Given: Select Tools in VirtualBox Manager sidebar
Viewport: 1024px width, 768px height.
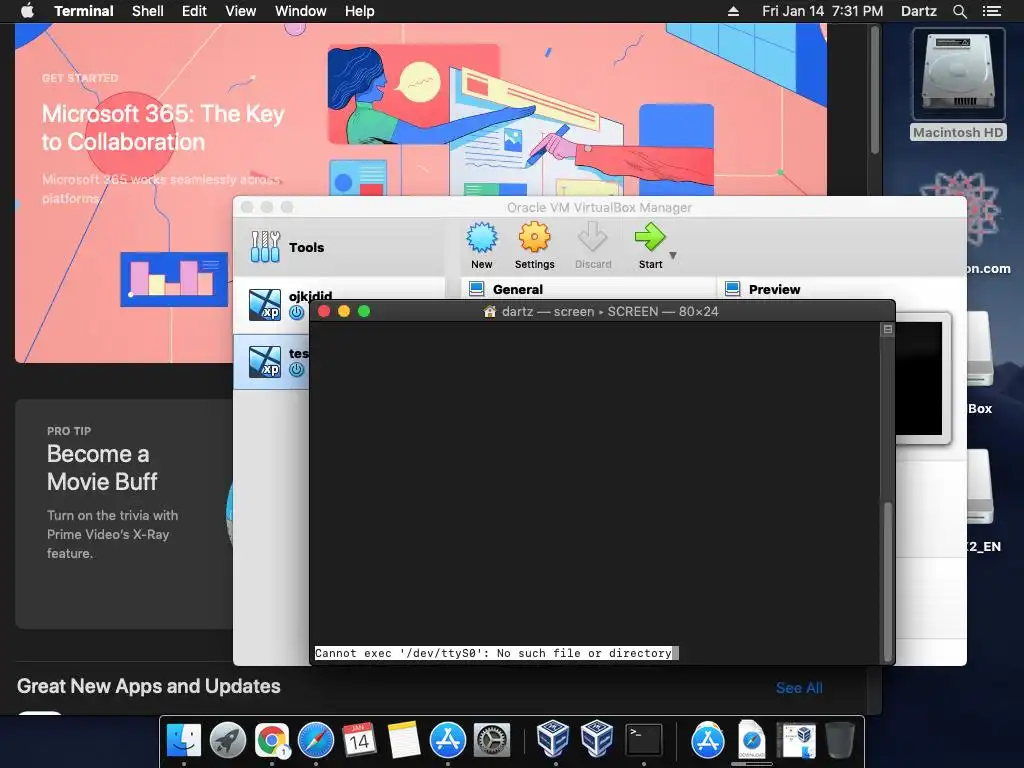Looking at the screenshot, I should 340,247.
